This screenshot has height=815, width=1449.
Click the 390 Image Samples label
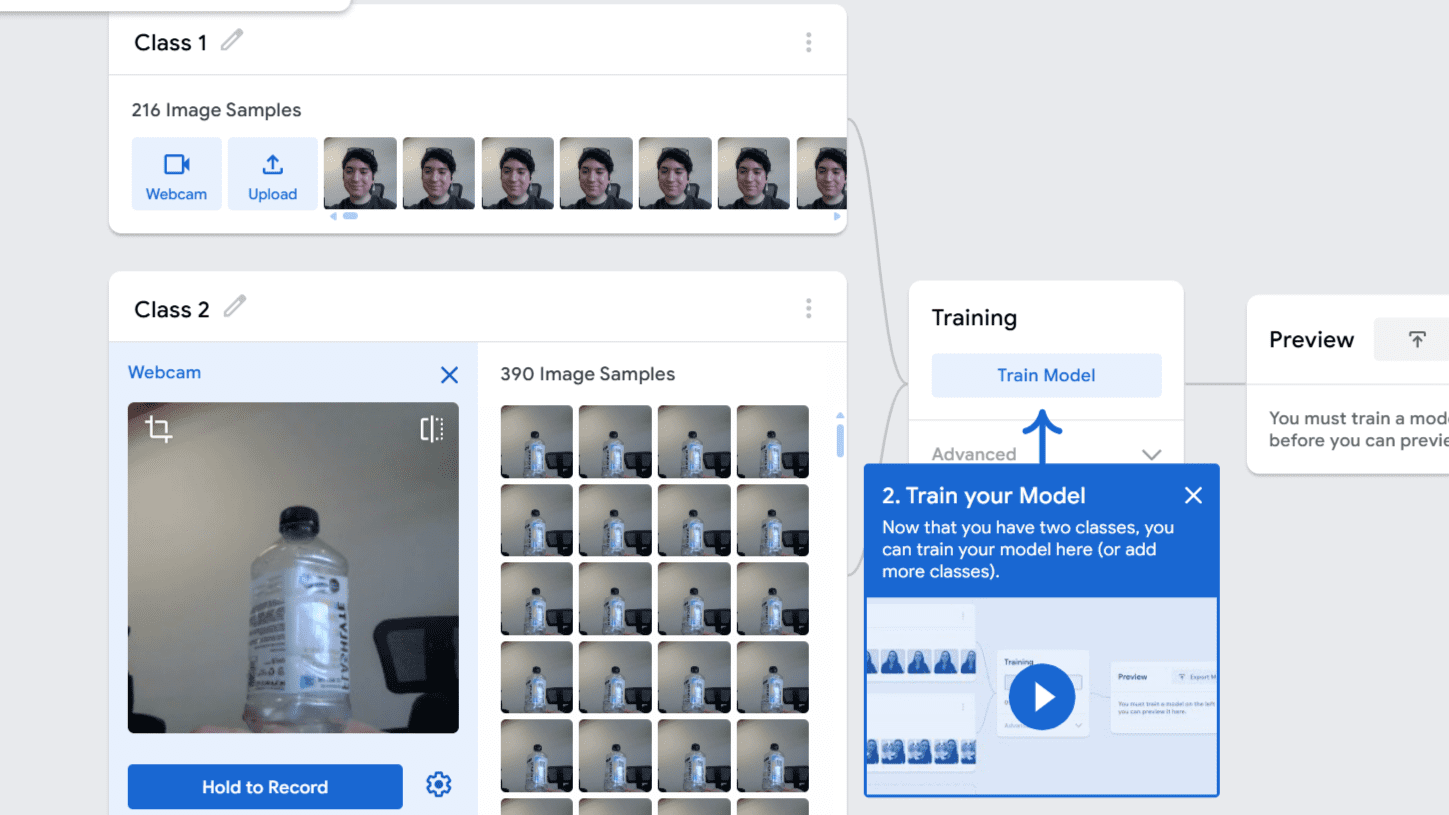tap(588, 374)
